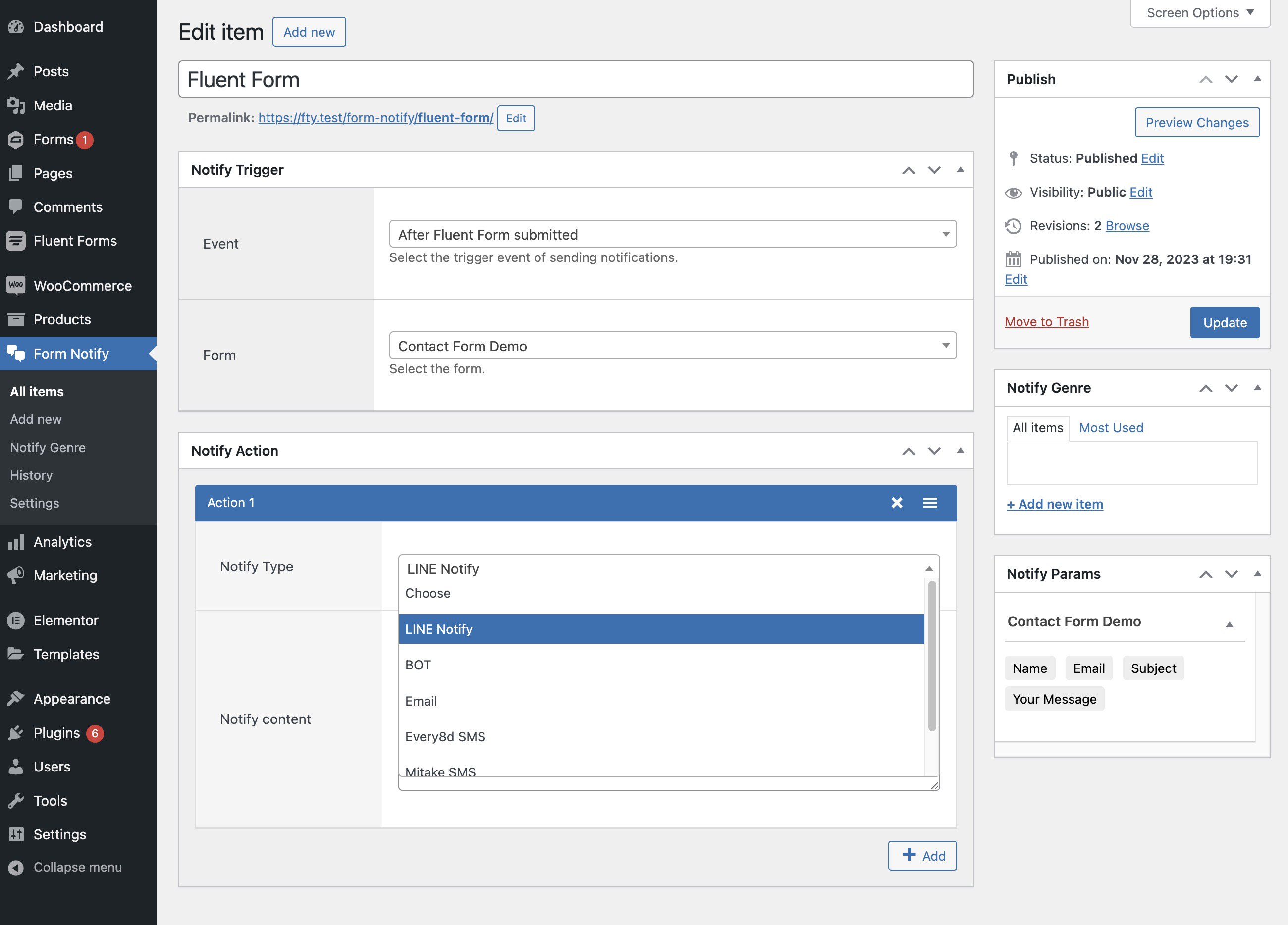Image resolution: width=1288 pixels, height=925 pixels.
Task: Collapse the Notify Action panel
Action: [x=961, y=451]
